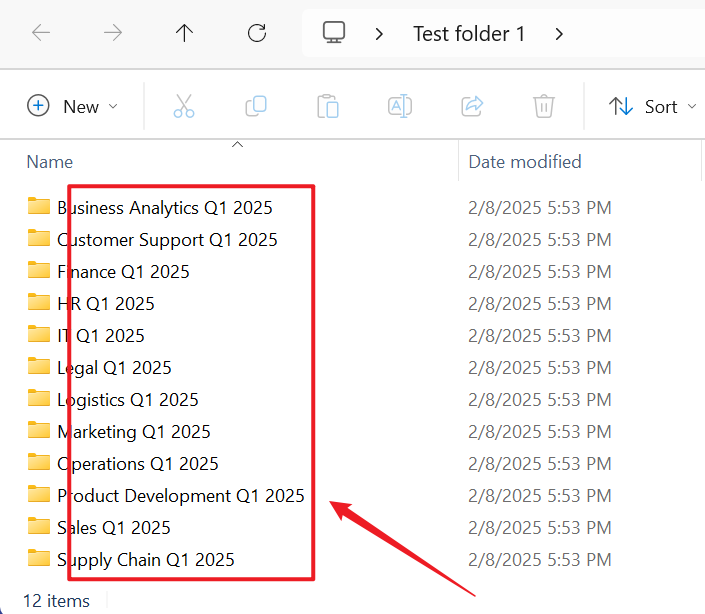Click the Forward navigation arrow
The height and width of the screenshot is (614, 705).
tap(113, 33)
